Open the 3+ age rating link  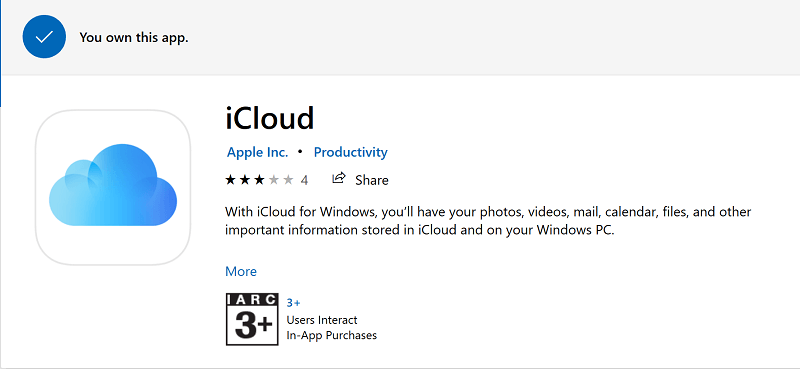(293, 303)
